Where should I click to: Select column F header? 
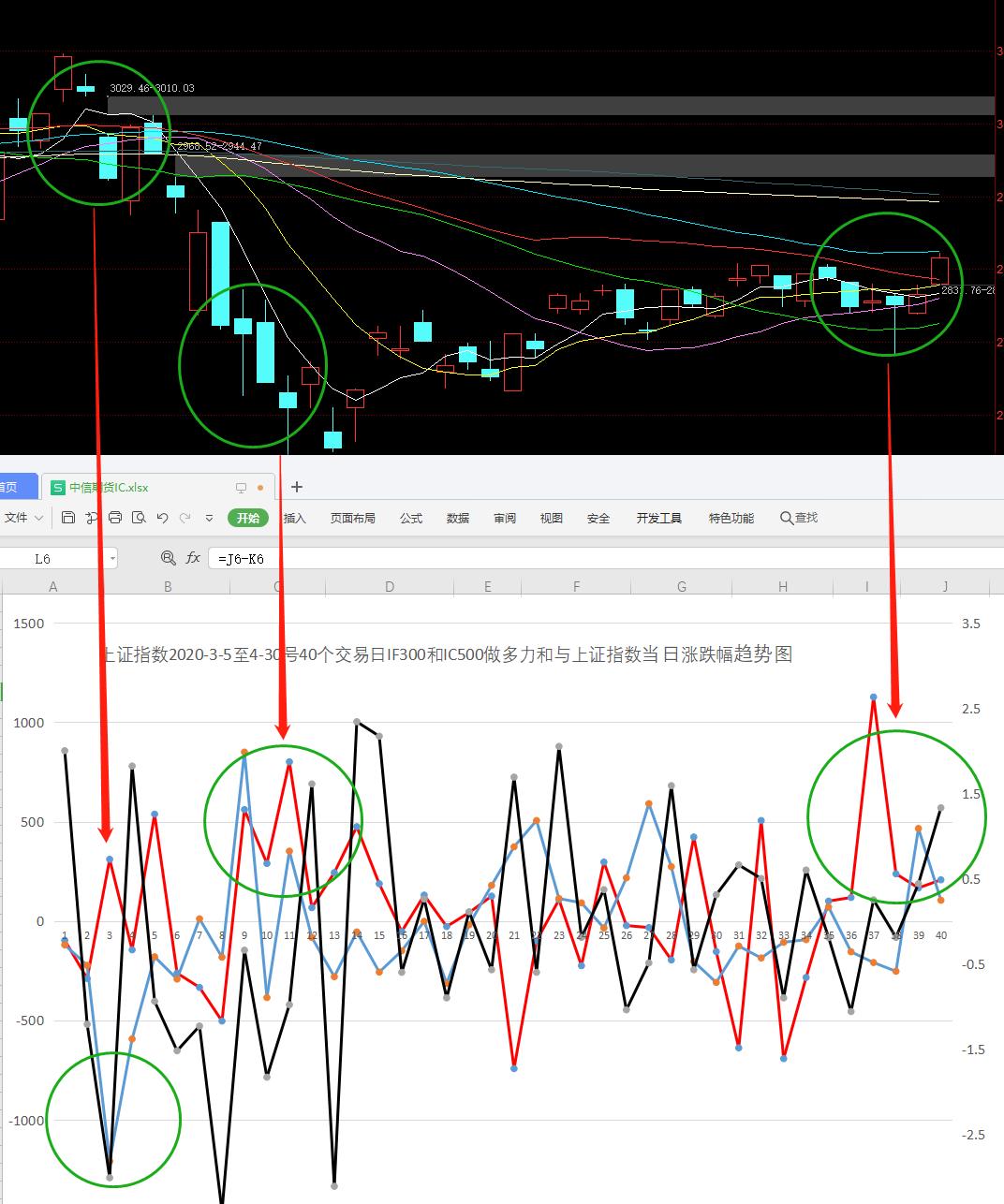point(576,587)
